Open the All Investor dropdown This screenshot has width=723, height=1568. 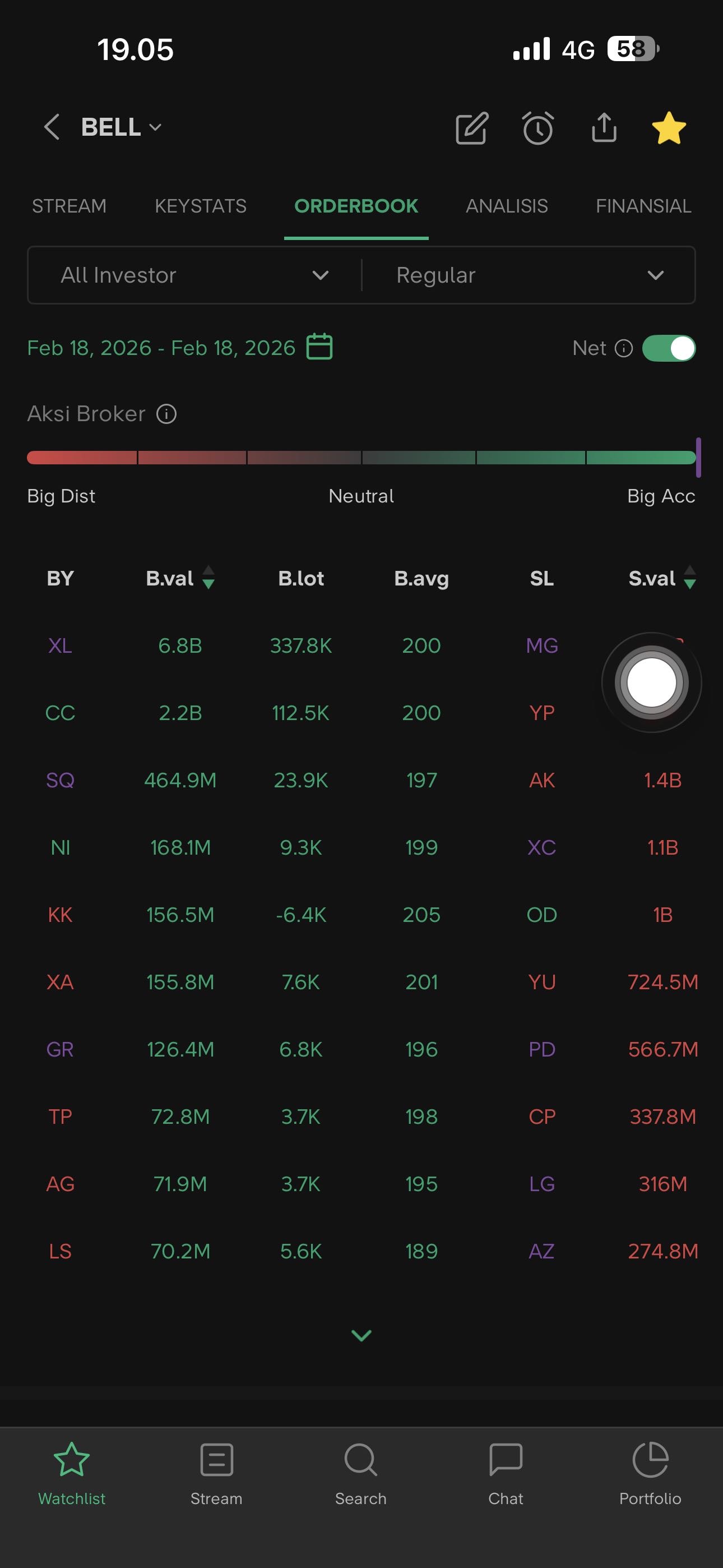point(194,275)
